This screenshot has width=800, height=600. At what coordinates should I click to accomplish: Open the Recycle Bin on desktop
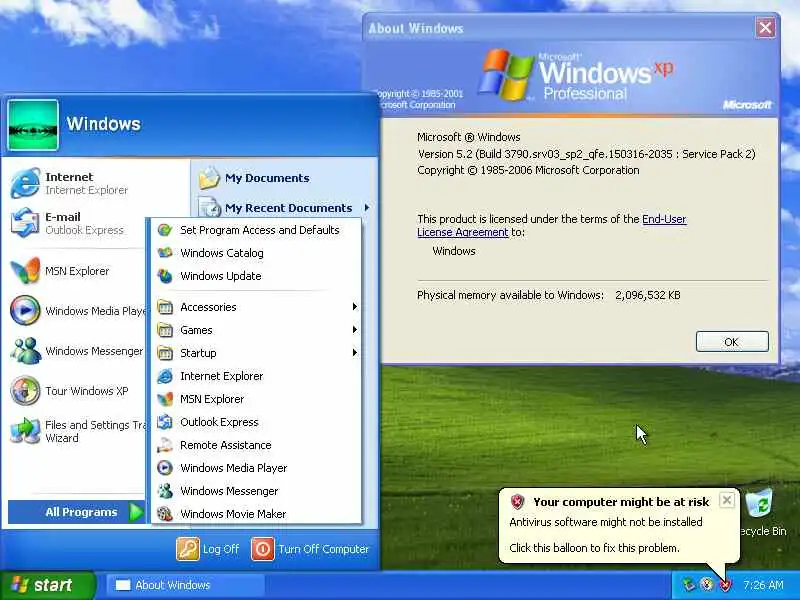[760, 504]
